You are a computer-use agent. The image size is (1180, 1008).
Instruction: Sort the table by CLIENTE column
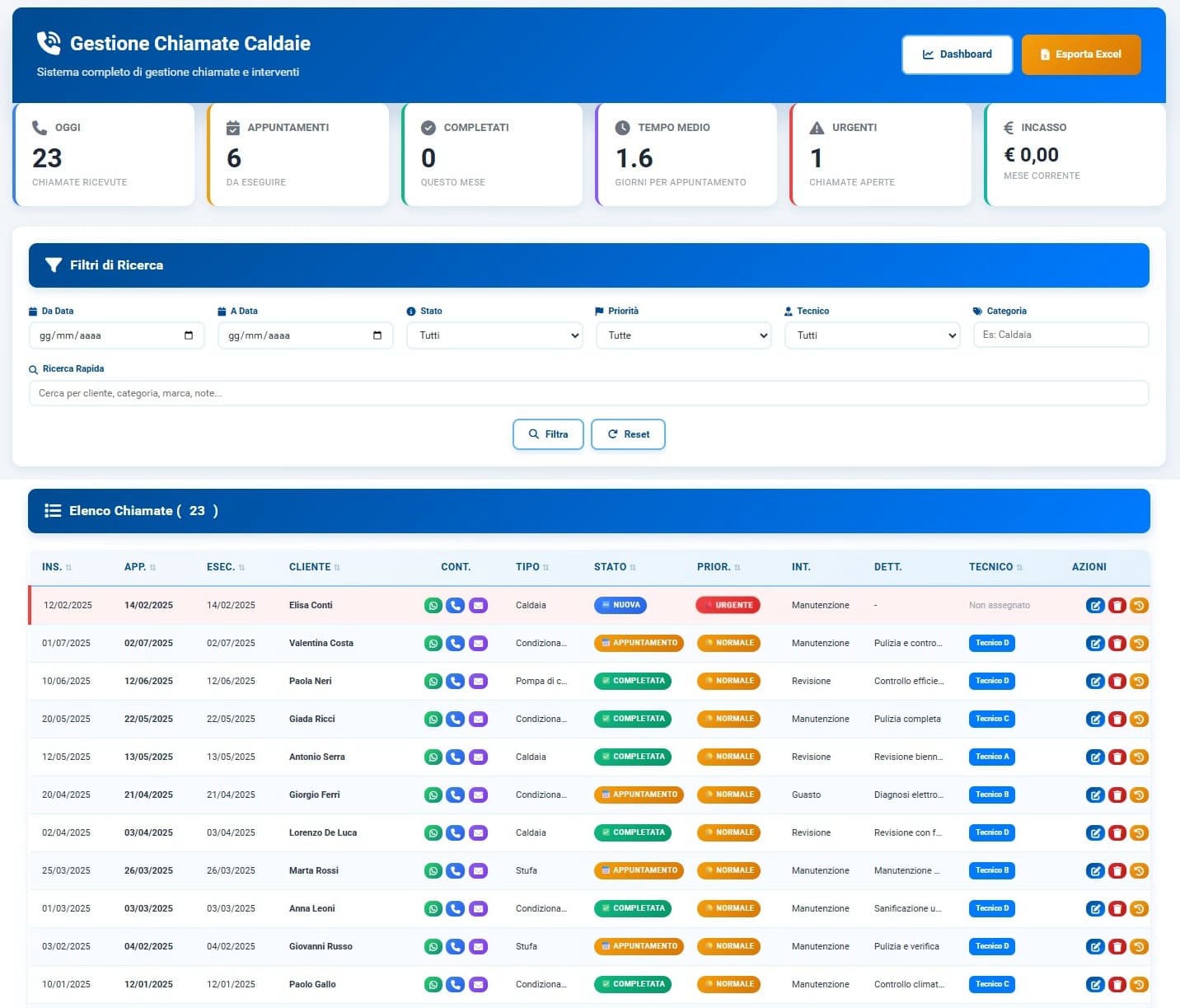(313, 567)
